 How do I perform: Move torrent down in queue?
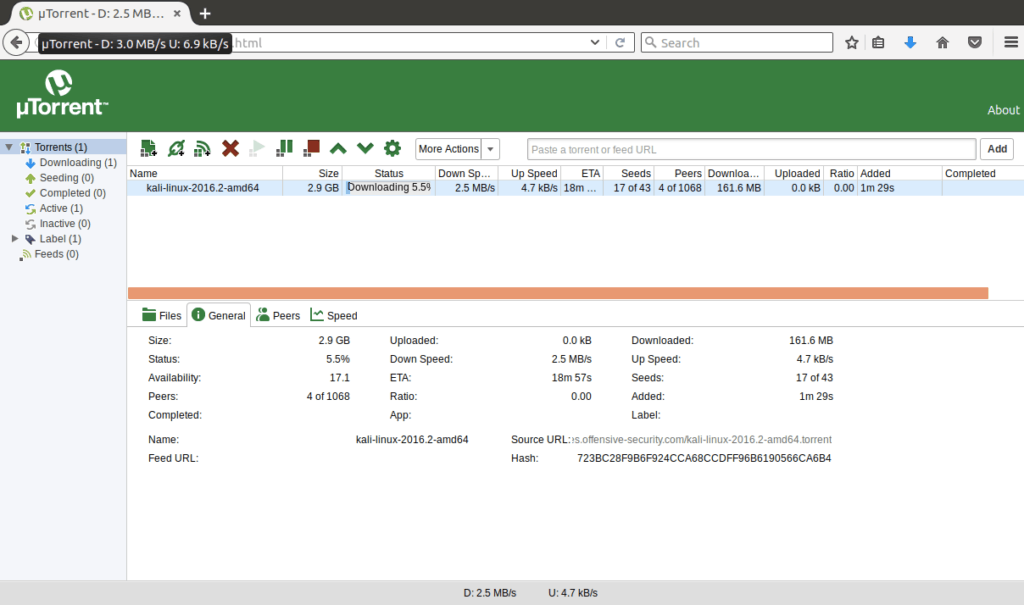tap(365, 148)
